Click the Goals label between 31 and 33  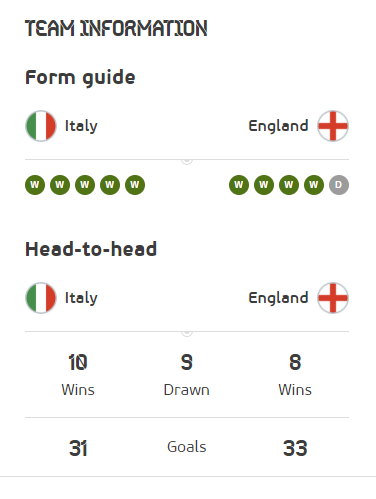(187, 447)
